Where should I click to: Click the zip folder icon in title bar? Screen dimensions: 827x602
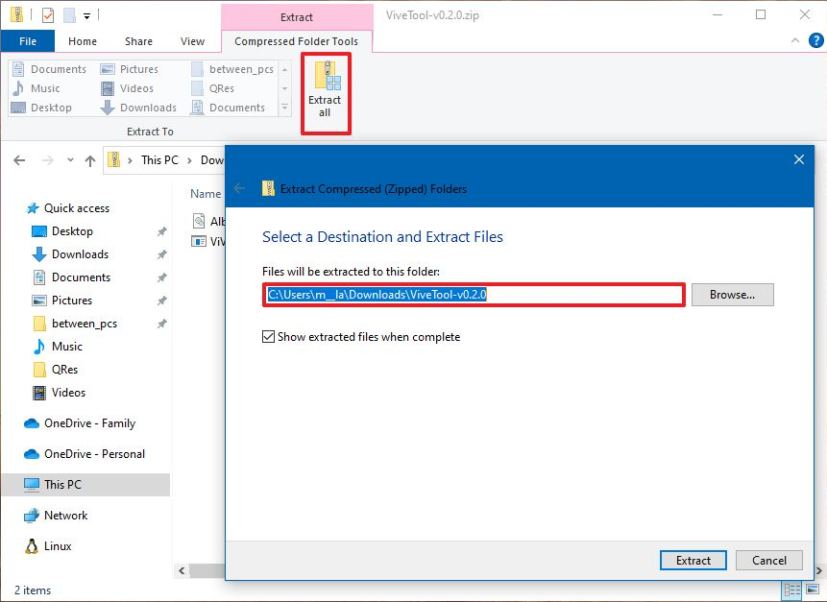17,15
